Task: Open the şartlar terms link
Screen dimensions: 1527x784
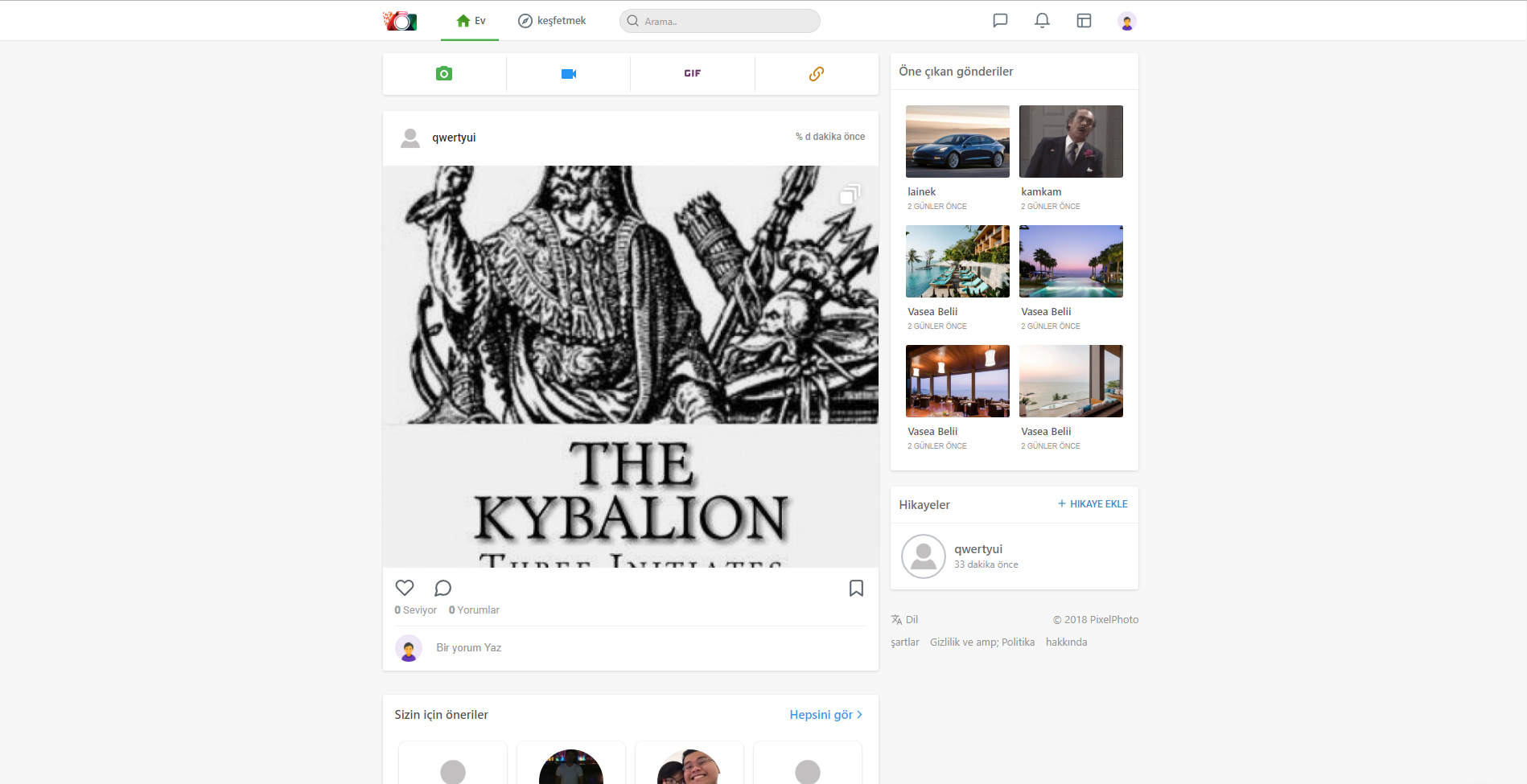Action: pyautogui.click(x=905, y=642)
